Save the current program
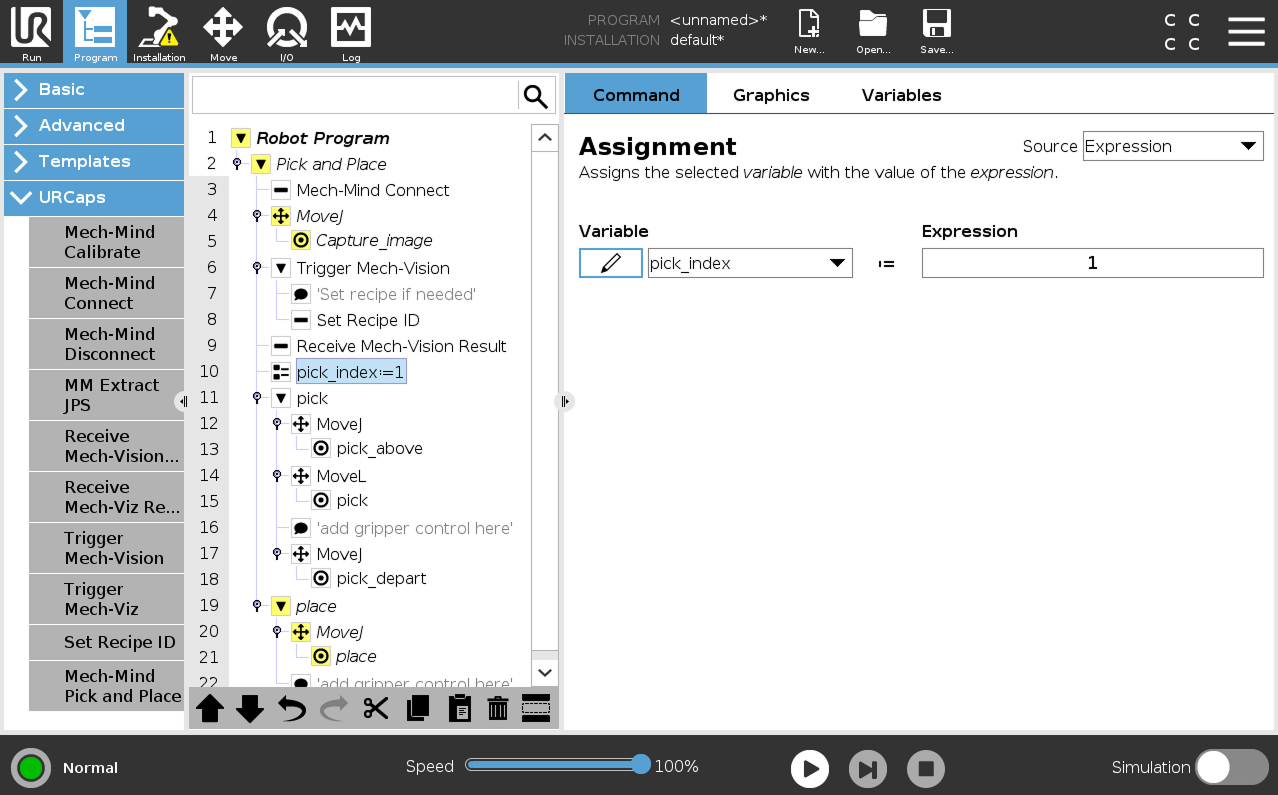Image resolution: width=1278 pixels, height=795 pixels. tap(937, 32)
